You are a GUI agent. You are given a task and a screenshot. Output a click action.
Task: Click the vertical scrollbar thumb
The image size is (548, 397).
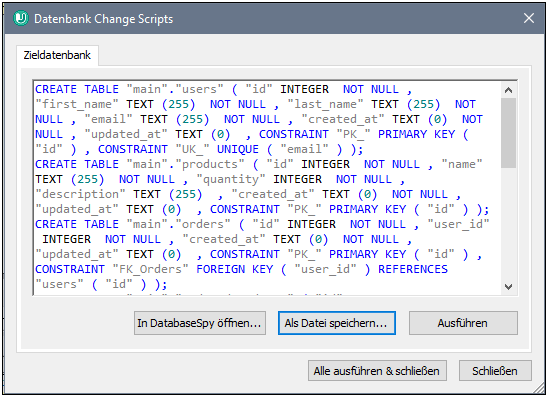tap(509, 133)
